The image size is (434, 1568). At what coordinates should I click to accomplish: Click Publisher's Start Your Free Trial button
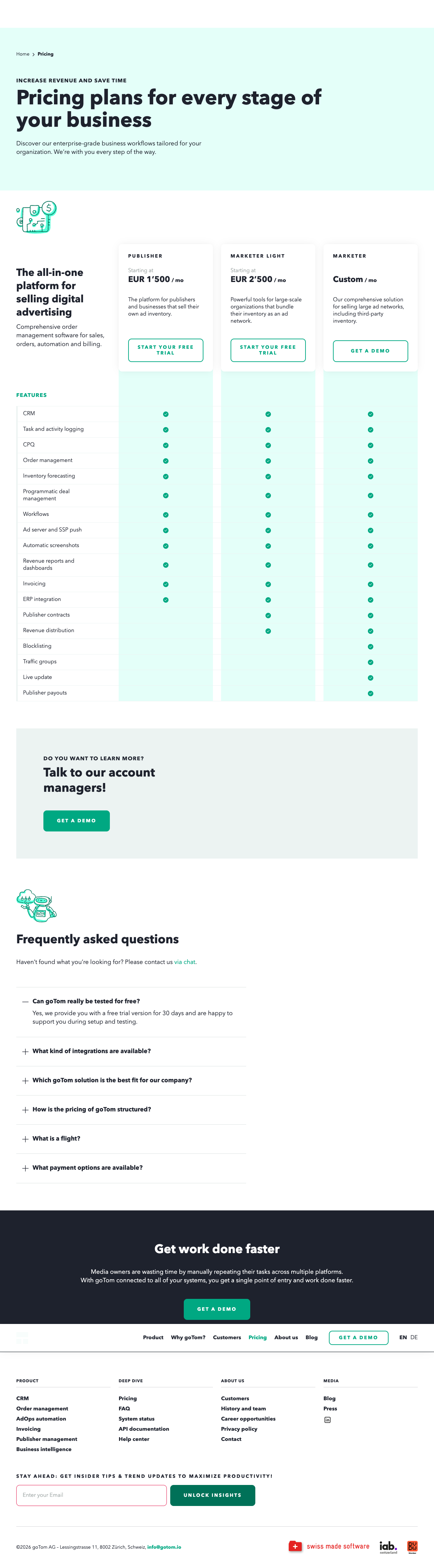[165, 350]
